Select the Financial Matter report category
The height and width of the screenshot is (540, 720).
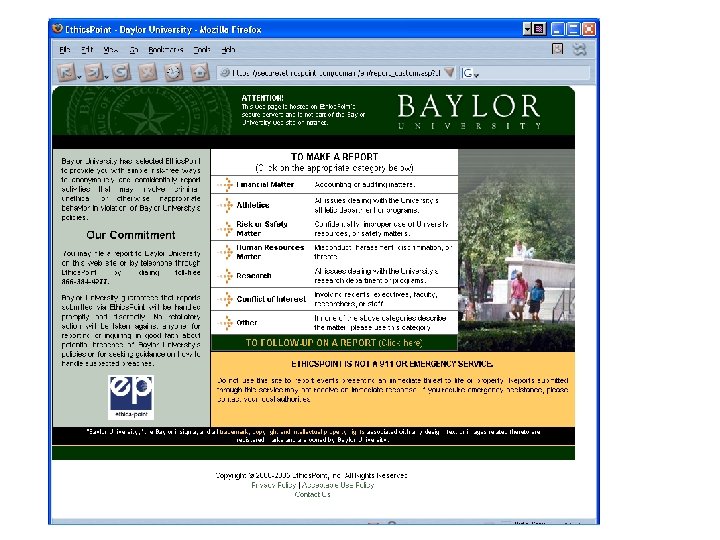tap(265, 185)
